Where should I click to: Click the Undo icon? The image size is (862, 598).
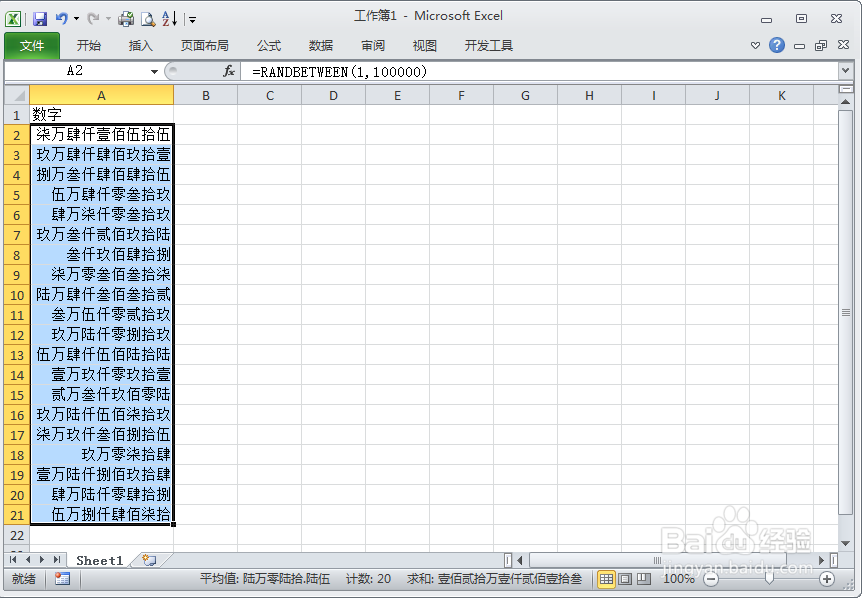click(x=62, y=19)
